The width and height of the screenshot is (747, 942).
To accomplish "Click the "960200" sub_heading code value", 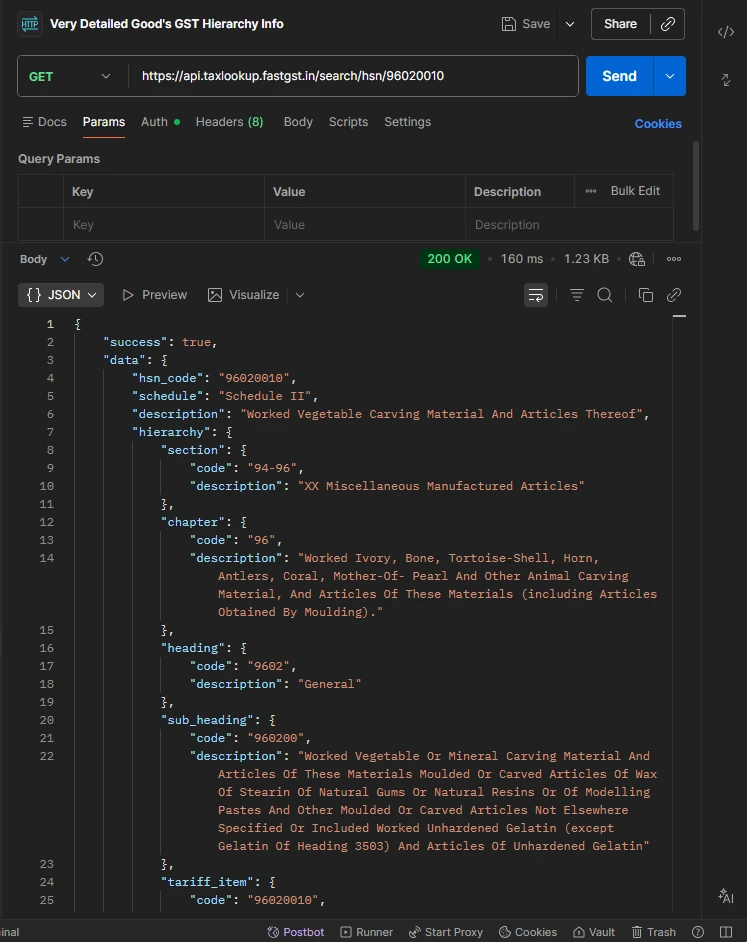I will pos(276,738).
